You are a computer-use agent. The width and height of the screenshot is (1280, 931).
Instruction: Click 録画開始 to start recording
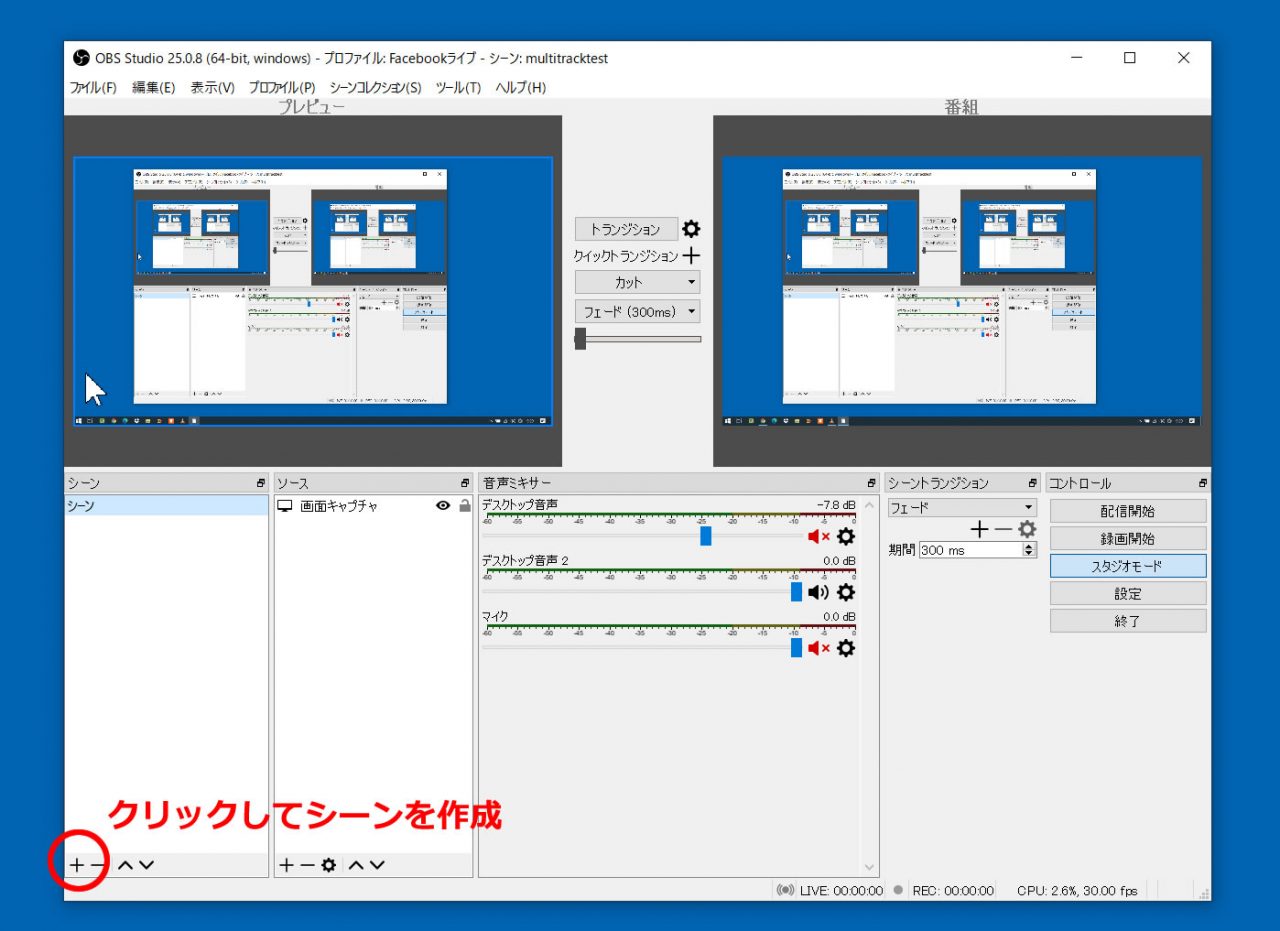click(1128, 538)
